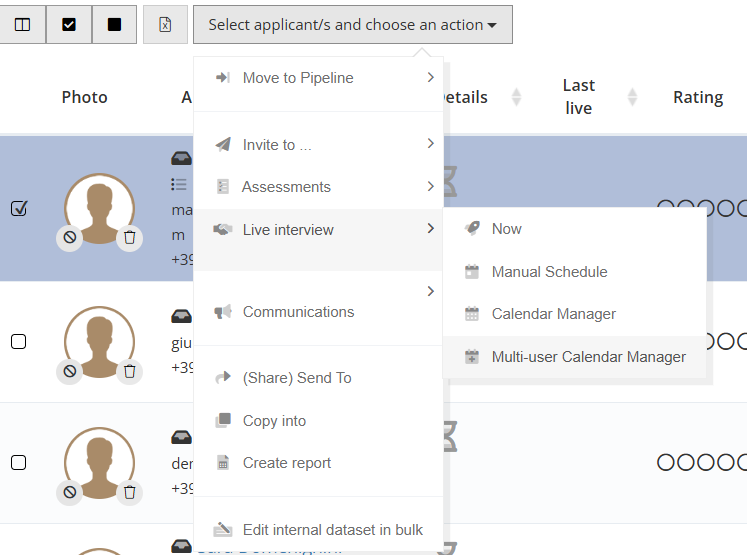The height and width of the screenshot is (555, 747).
Task: Click inbox tray icon in first applicant row
Action: tap(182, 158)
